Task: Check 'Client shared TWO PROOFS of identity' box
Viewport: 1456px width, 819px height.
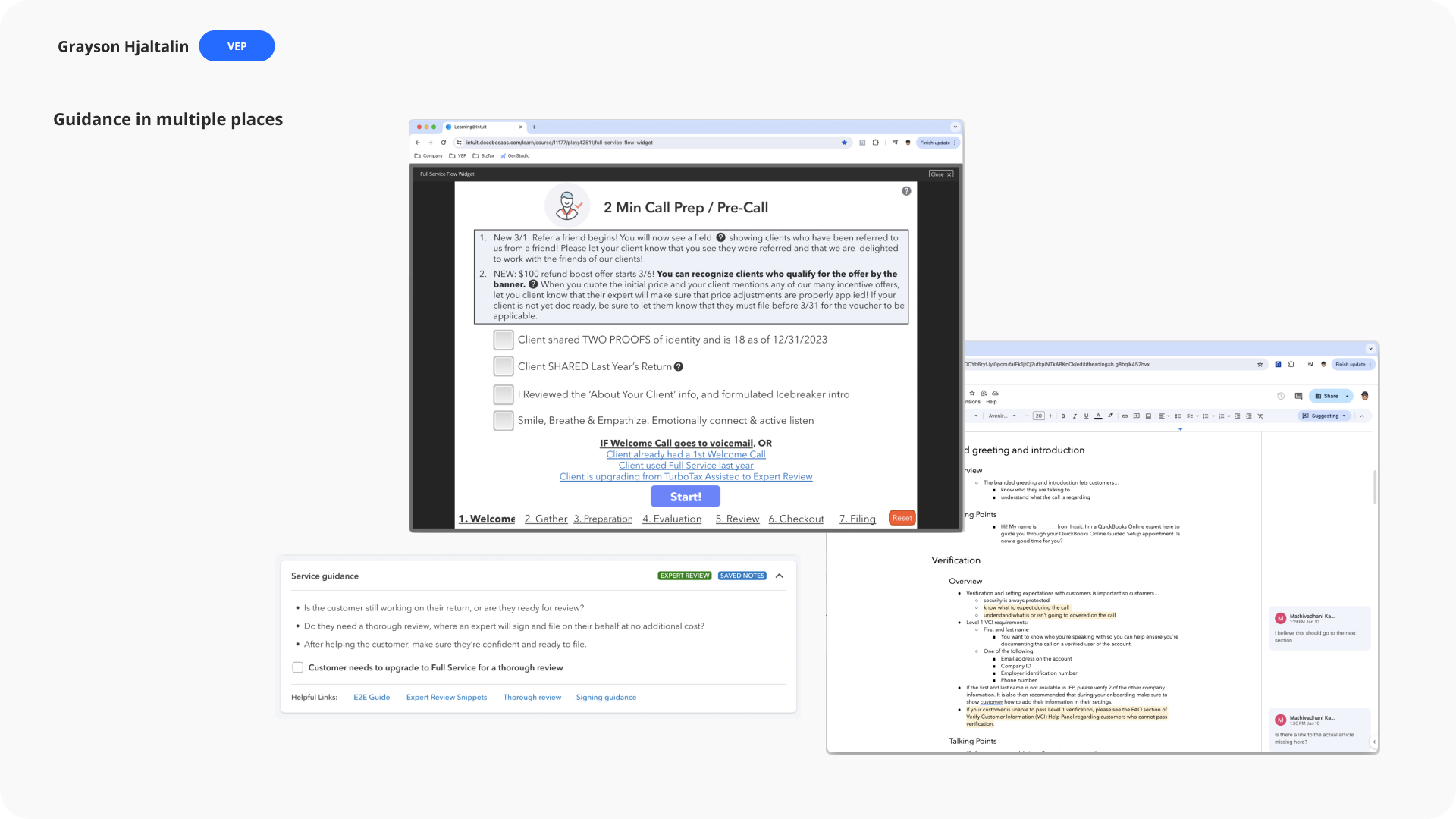Action: point(504,340)
